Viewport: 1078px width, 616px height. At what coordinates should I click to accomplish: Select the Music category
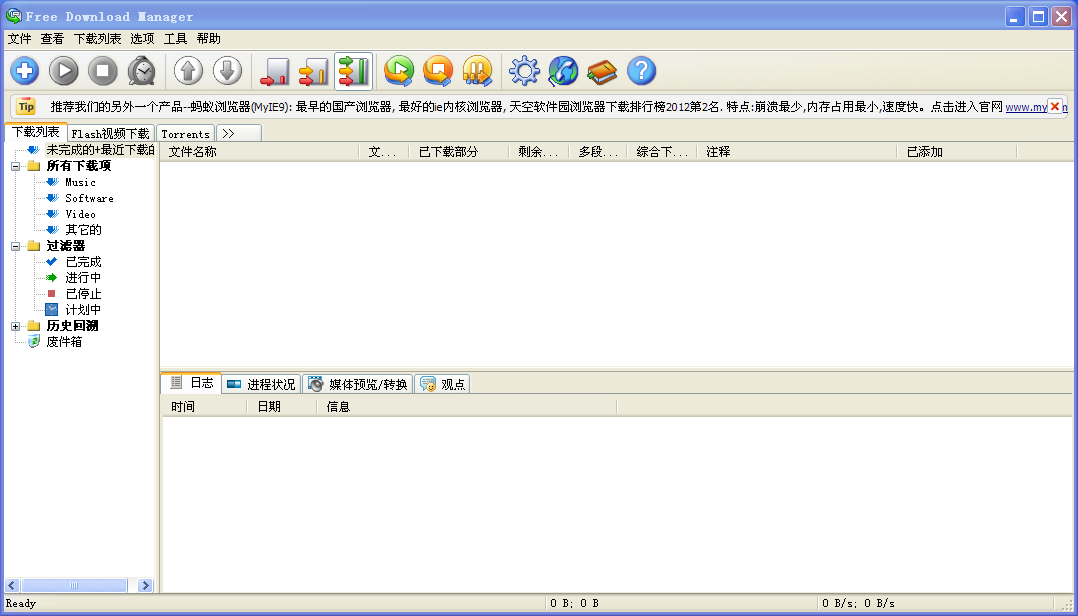80,182
